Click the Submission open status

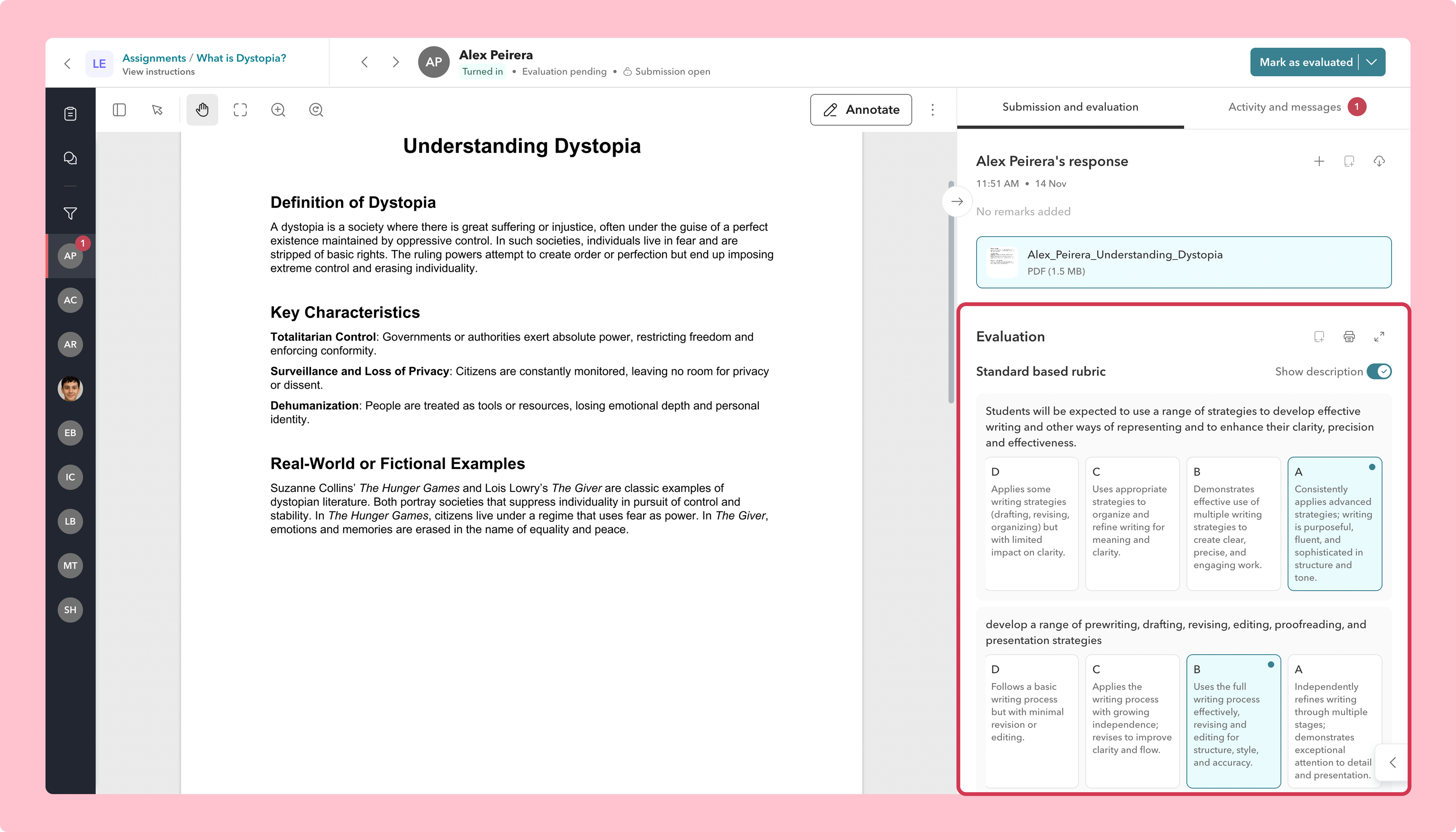click(x=666, y=72)
